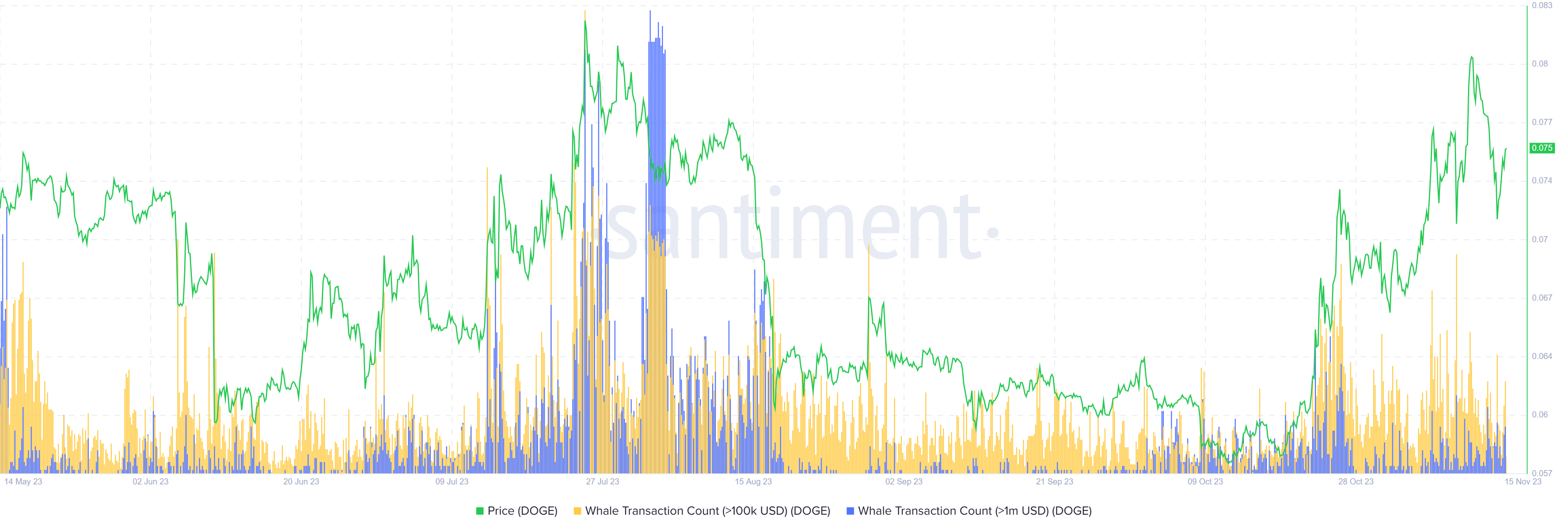Click the yellow >100k USD legend swatch
The height and width of the screenshot is (531, 1568).
click(x=577, y=511)
